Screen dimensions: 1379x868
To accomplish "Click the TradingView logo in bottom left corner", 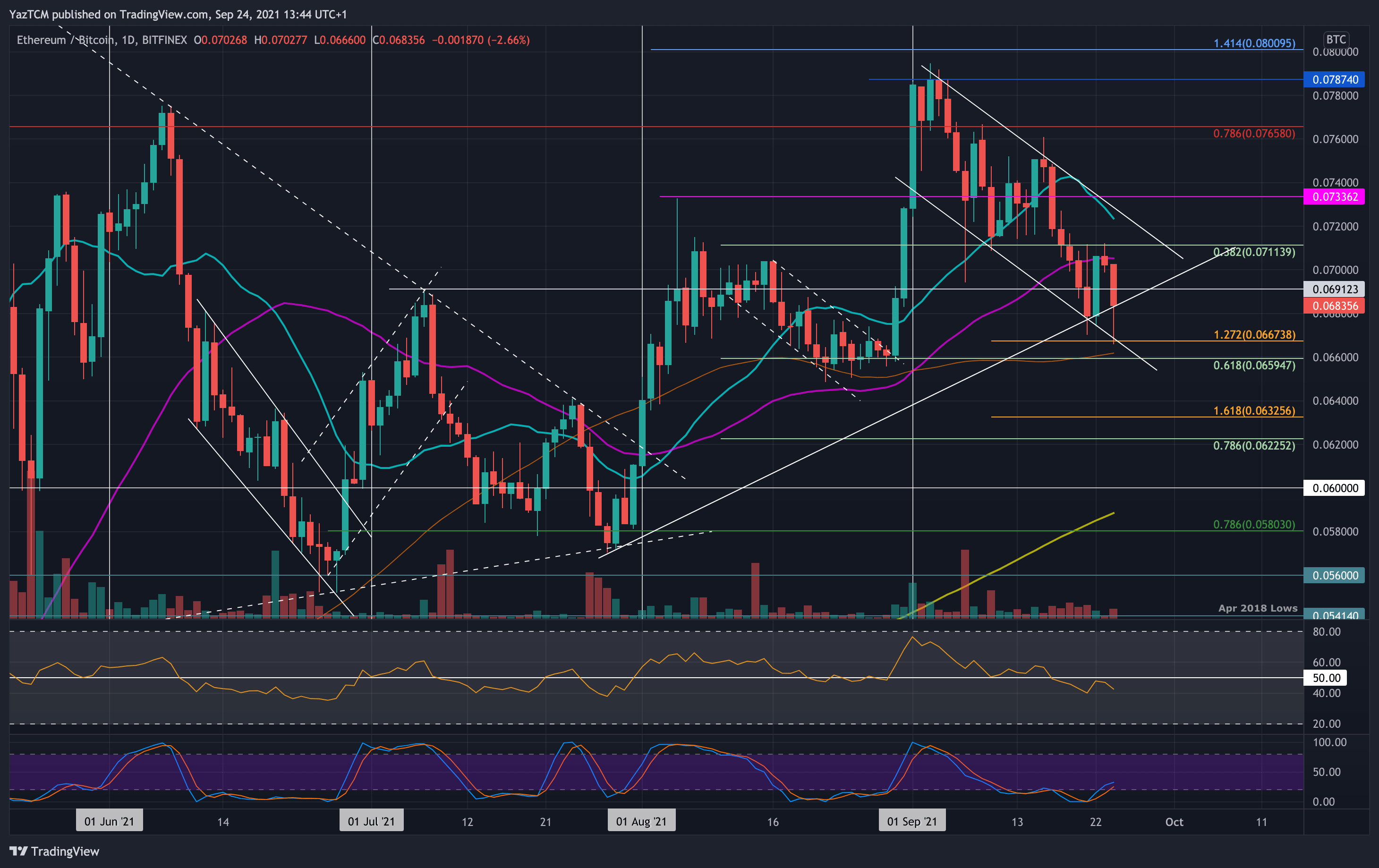I will coord(54,851).
